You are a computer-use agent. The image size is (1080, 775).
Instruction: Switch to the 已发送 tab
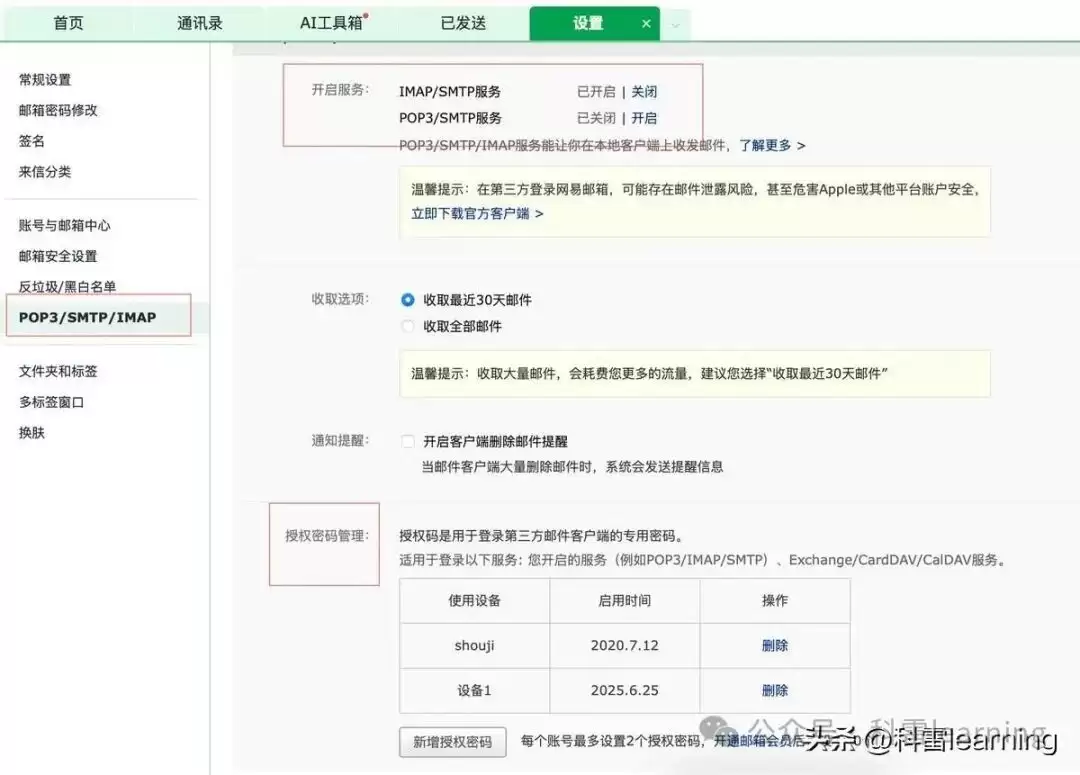pos(462,21)
